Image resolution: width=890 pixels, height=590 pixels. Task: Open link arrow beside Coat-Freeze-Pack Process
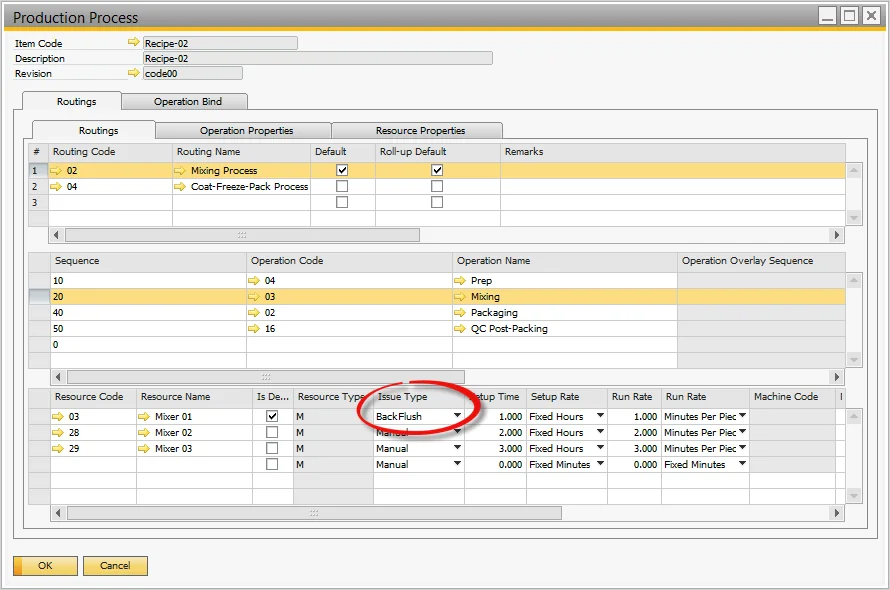pyautogui.click(x=180, y=186)
